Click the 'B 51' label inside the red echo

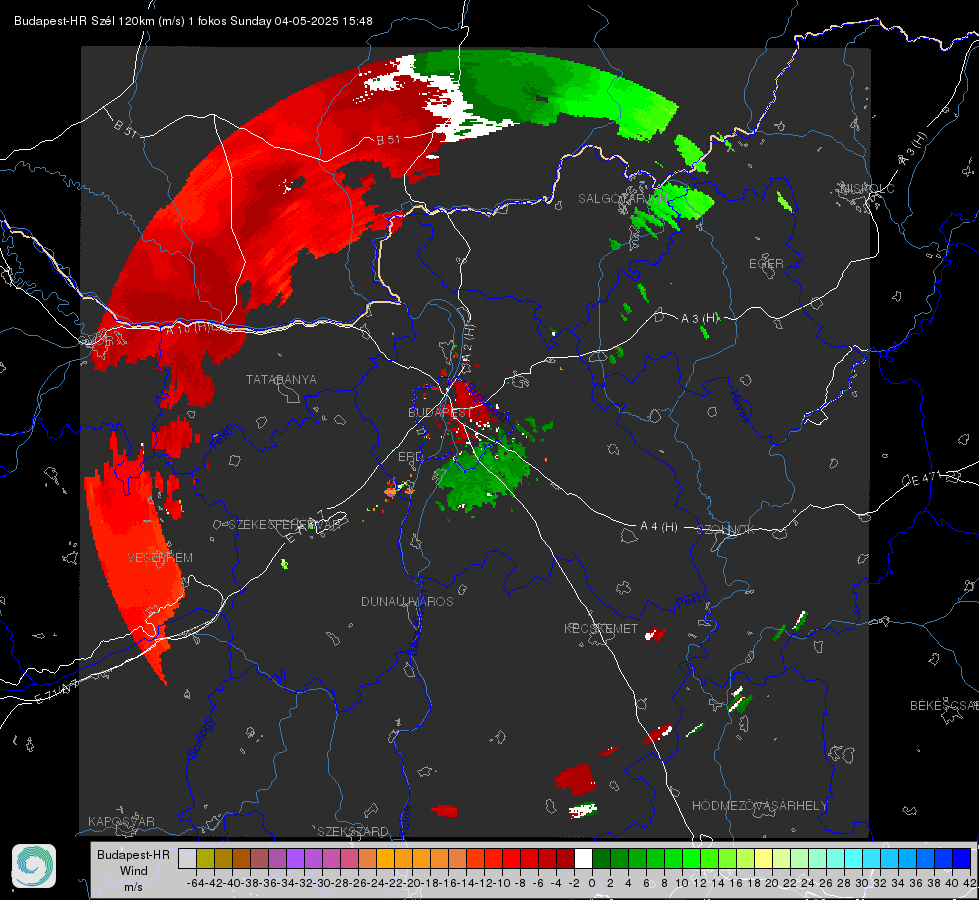pyautogui.click(x=388, y=140)
